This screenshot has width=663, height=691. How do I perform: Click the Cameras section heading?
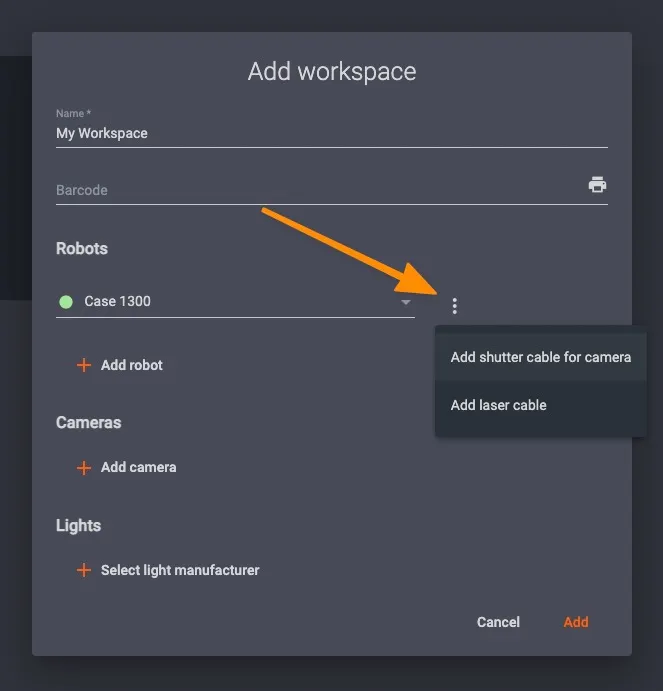[89, 423]
